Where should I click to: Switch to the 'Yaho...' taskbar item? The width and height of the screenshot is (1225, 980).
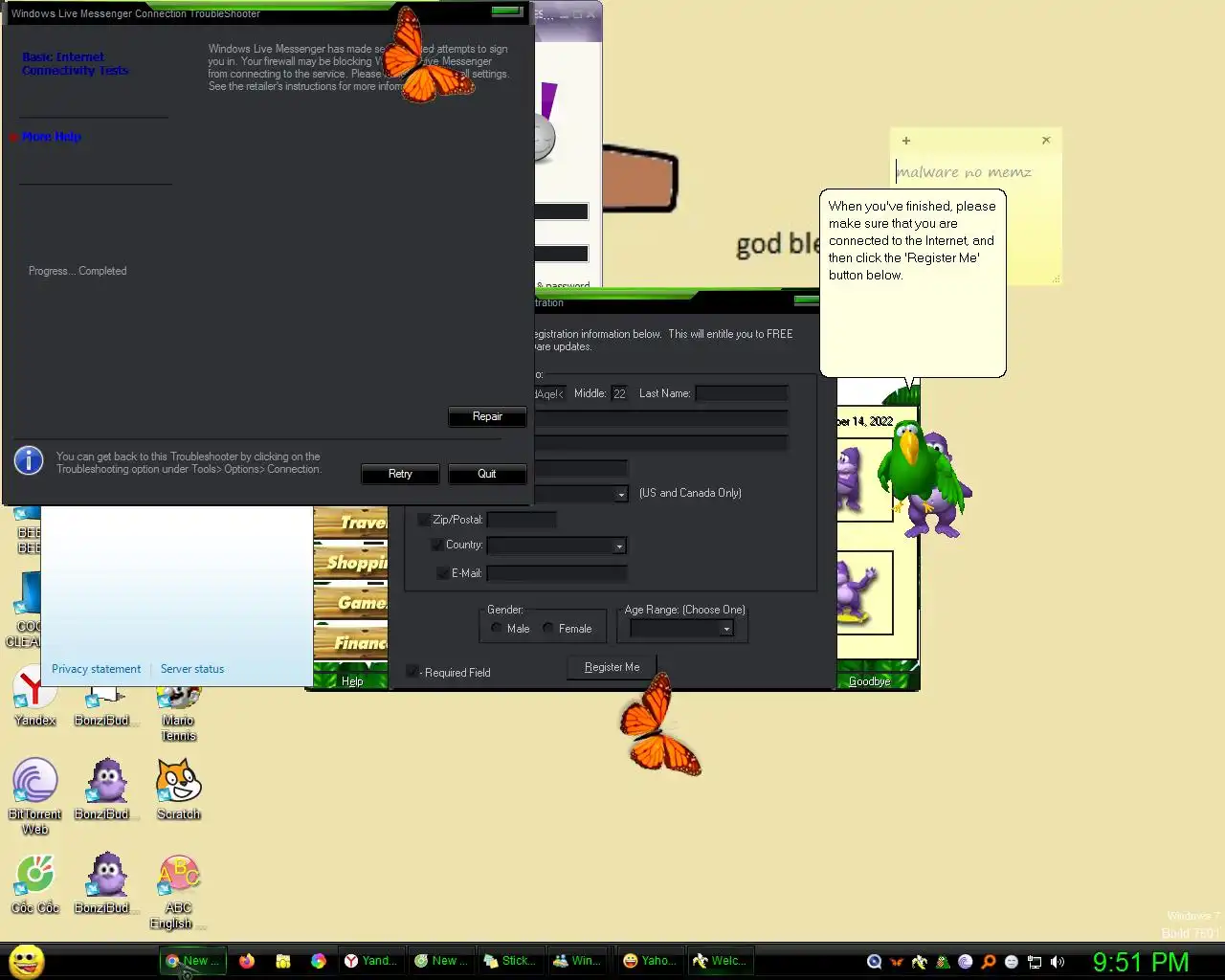(x=650, y=961)
